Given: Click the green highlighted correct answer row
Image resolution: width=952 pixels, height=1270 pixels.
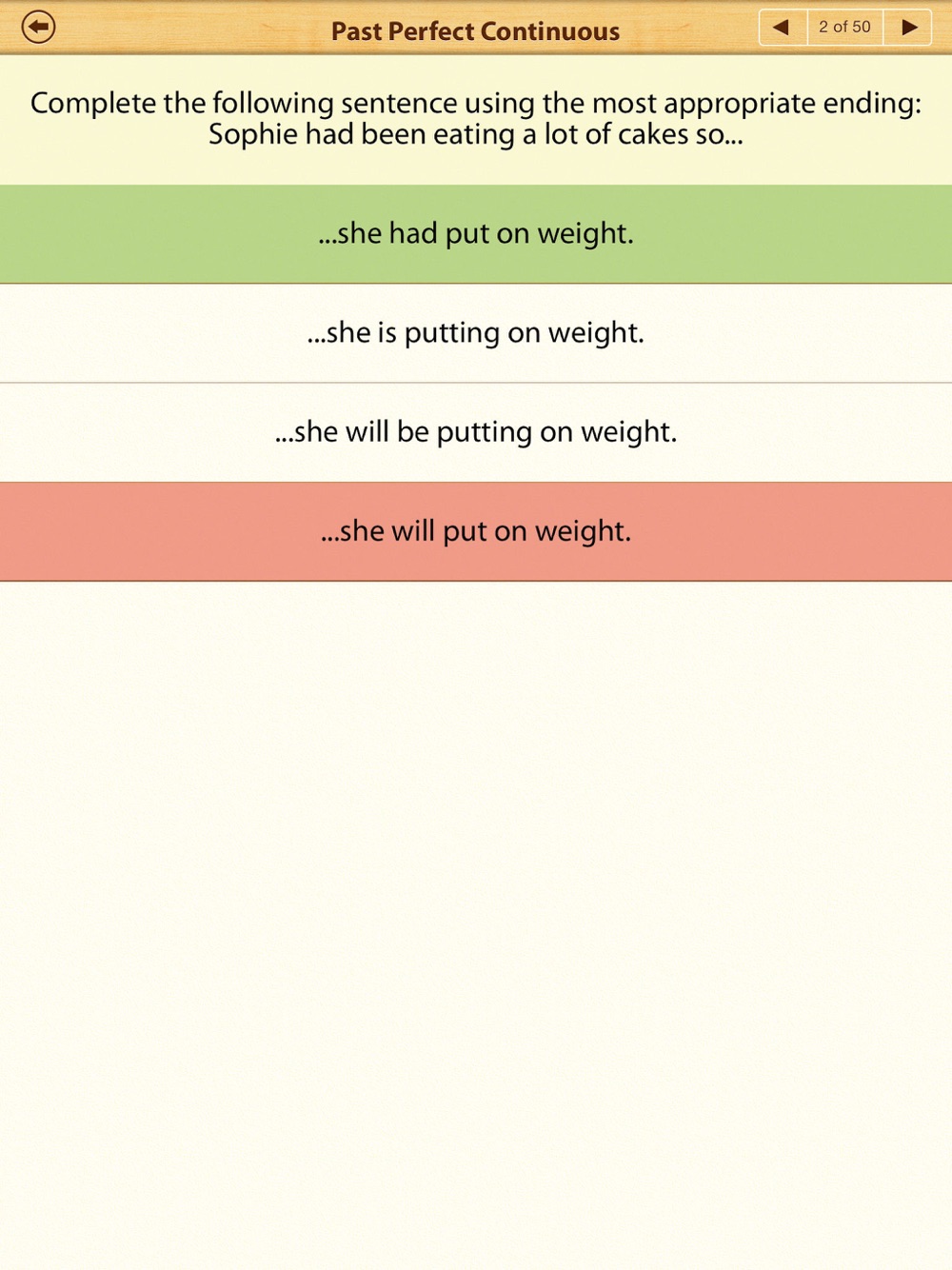Looking at the screenshot, I should click(x=476, y=234).
